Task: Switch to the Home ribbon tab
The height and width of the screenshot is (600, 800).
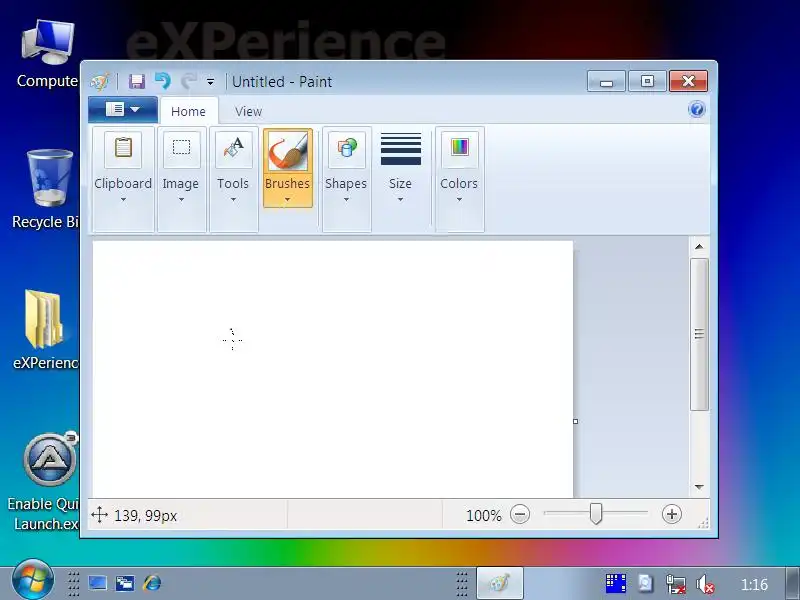Action: coord(188,111)
